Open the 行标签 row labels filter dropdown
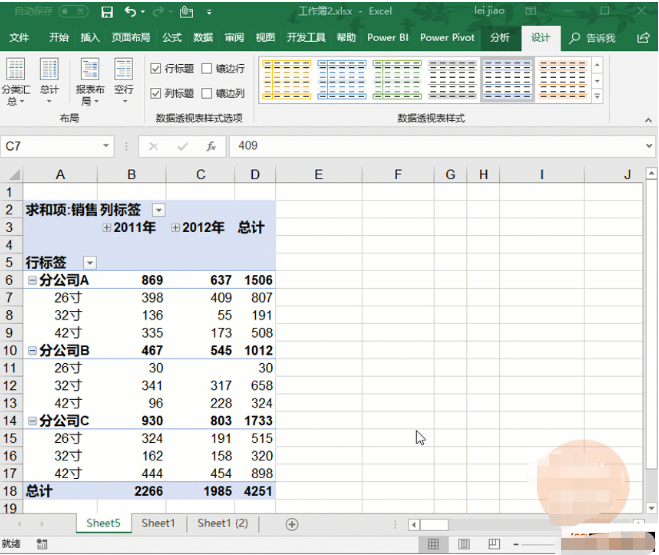The width and height of the screenshot is (659, 555). pos(90,262)
